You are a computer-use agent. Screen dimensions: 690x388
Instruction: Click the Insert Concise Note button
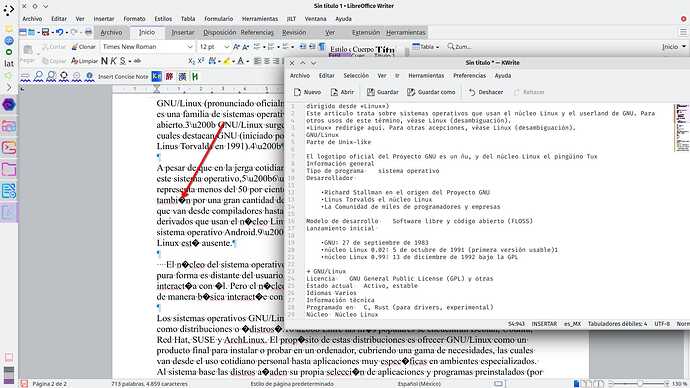(123, 77)
